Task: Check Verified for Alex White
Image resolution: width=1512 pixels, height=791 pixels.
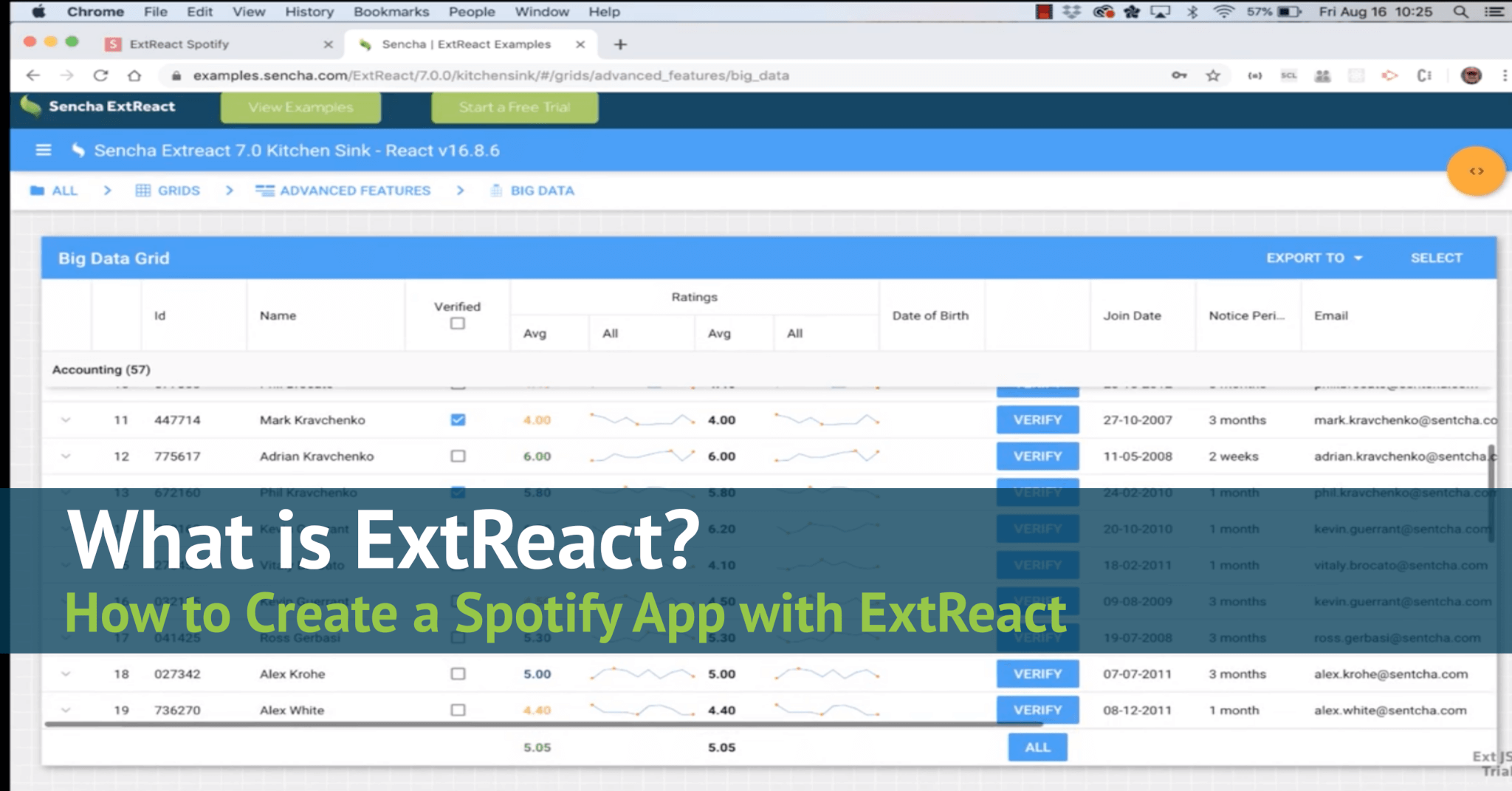Action: click(458, 710)
